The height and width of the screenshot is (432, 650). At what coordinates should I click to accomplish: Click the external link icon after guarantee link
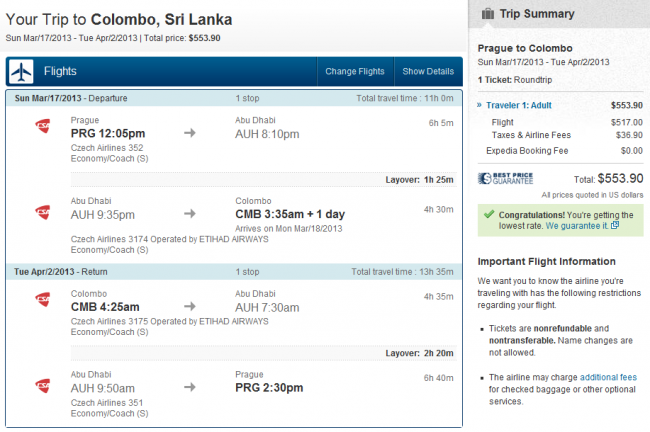(x=615, y=227)
